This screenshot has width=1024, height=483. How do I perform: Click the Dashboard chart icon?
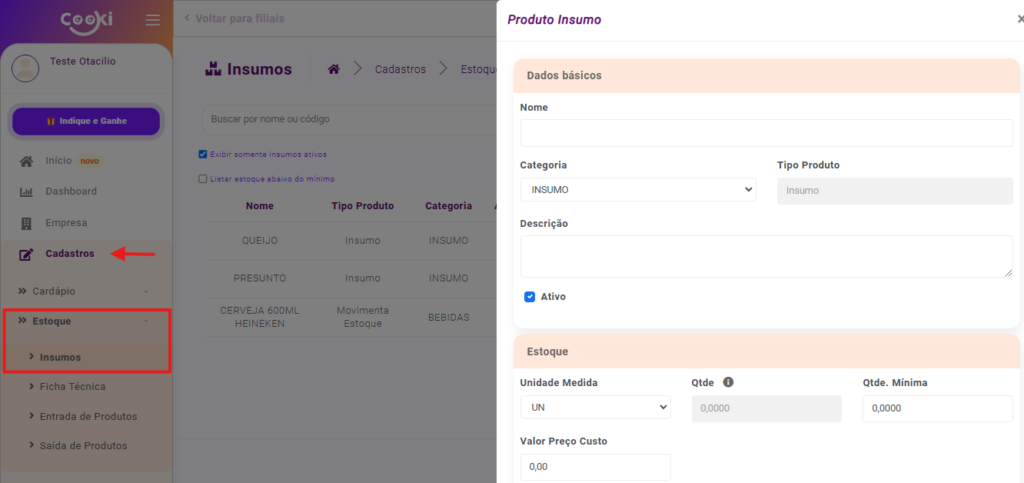tap(27, 192)
